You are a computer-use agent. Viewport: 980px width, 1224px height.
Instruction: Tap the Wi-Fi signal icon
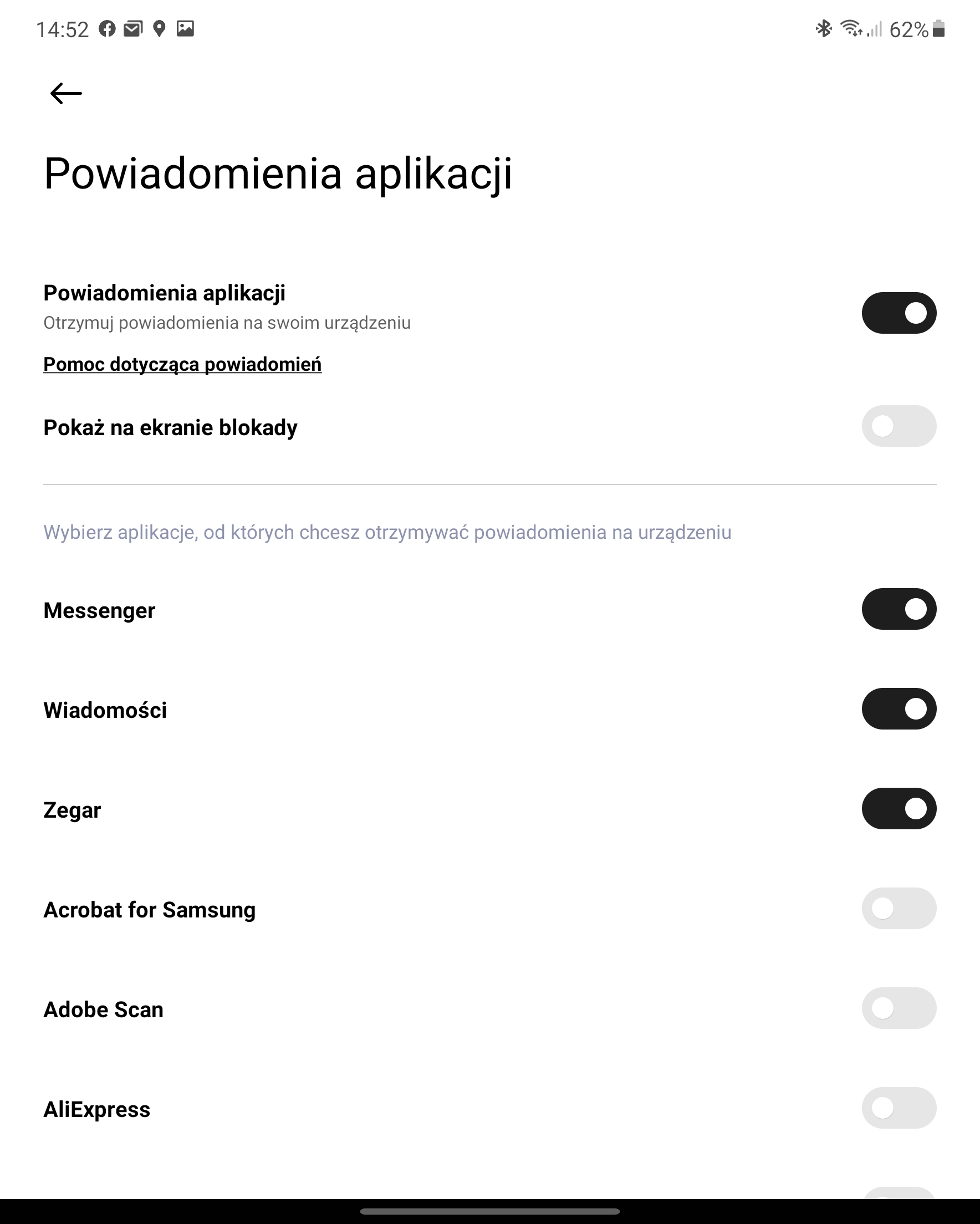click(x=851, y=28)
